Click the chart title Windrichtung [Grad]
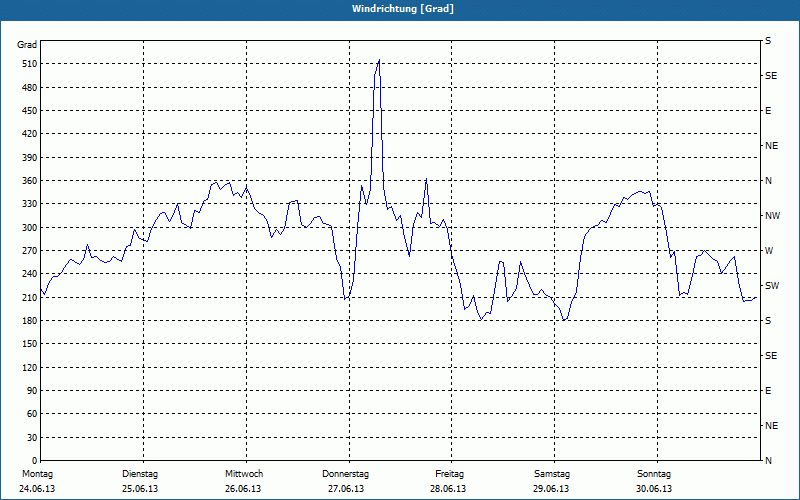Viewport: 800px width, 500px height. click(403, 9)
